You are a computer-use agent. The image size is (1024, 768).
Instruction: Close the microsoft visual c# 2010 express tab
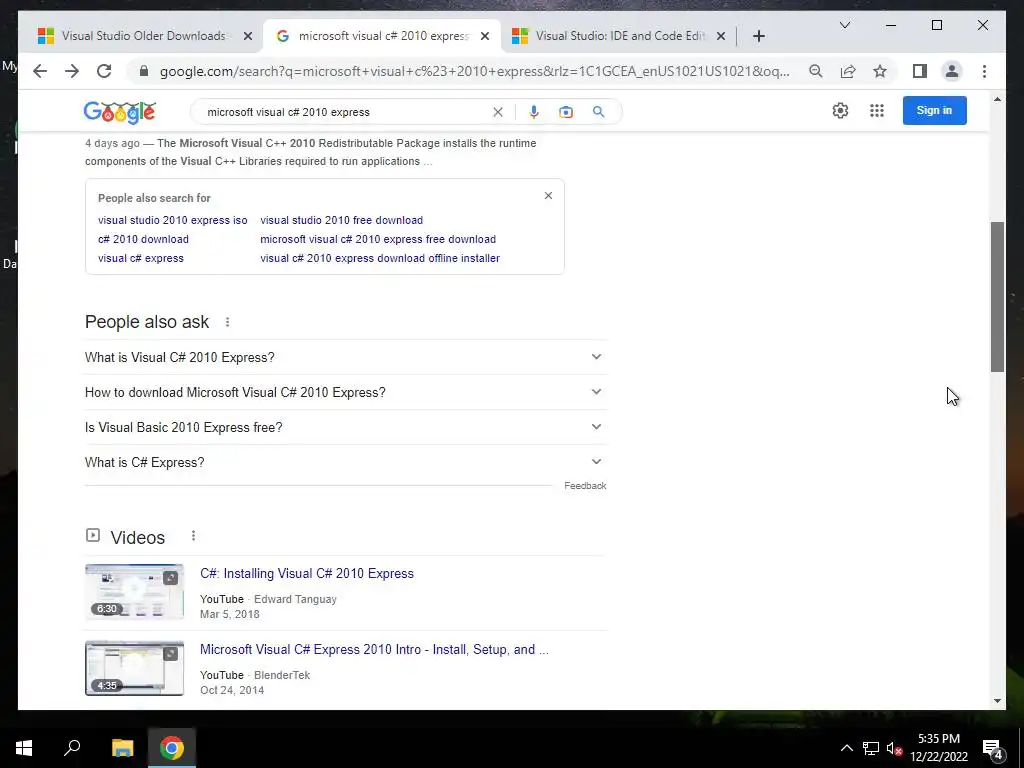tap(485, 36)
